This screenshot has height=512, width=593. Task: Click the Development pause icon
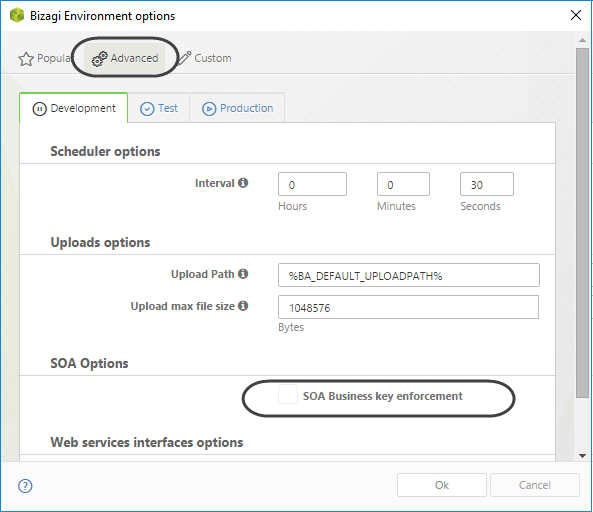click(x=39, y=109)
